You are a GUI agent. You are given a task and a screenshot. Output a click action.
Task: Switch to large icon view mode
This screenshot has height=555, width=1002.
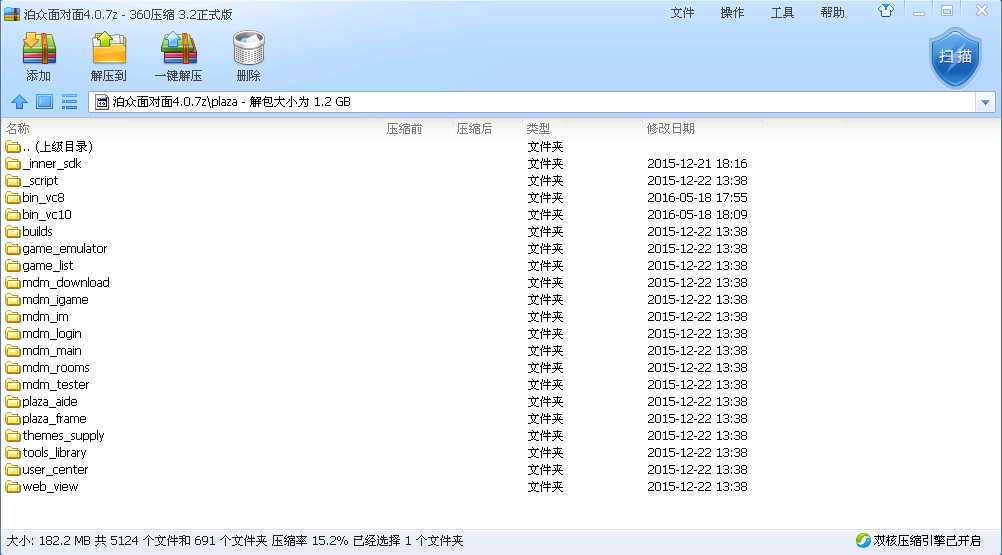44,102
